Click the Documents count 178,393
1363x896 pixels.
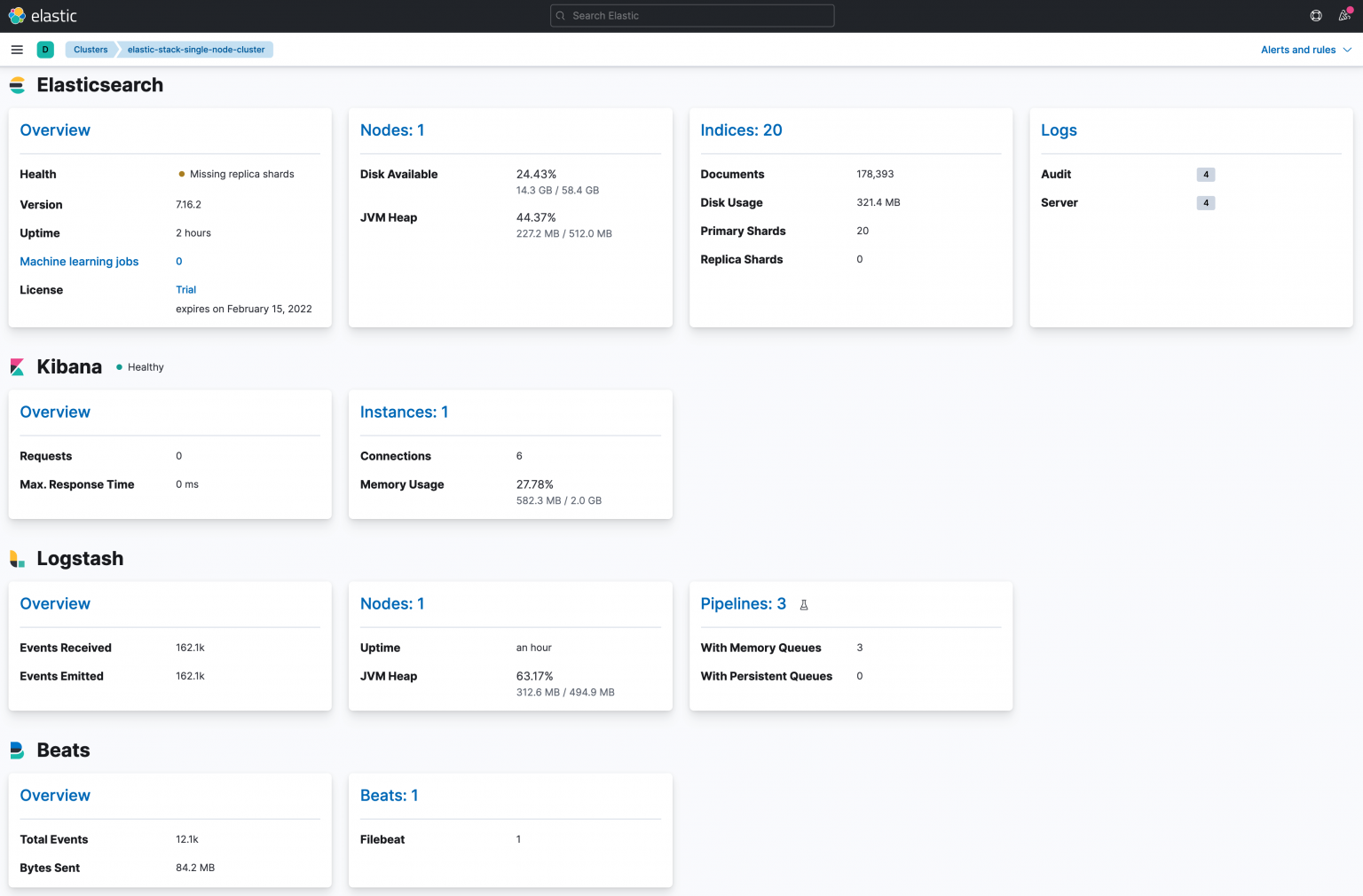[875, 175]
